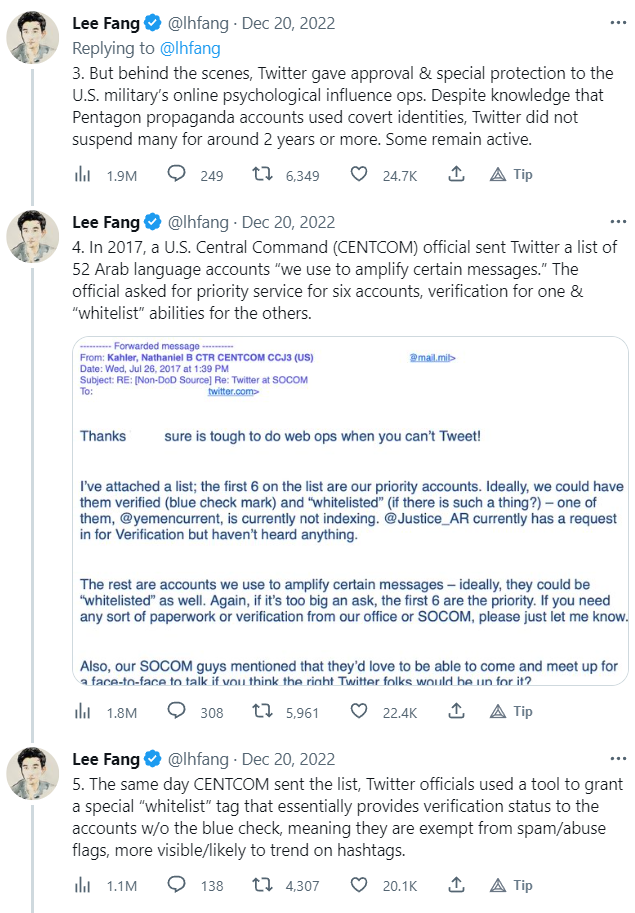Reply to the tweet with 308 replies
This screenshot has width=635, height=913.
pos(176,712)
